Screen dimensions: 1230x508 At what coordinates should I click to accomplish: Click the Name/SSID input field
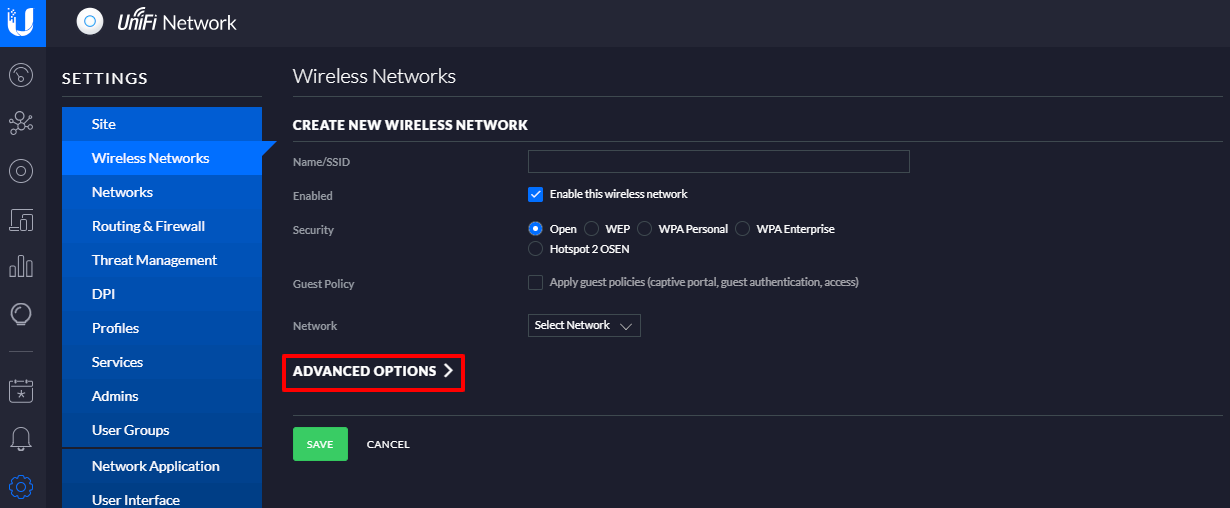click(x=718, y=161)
